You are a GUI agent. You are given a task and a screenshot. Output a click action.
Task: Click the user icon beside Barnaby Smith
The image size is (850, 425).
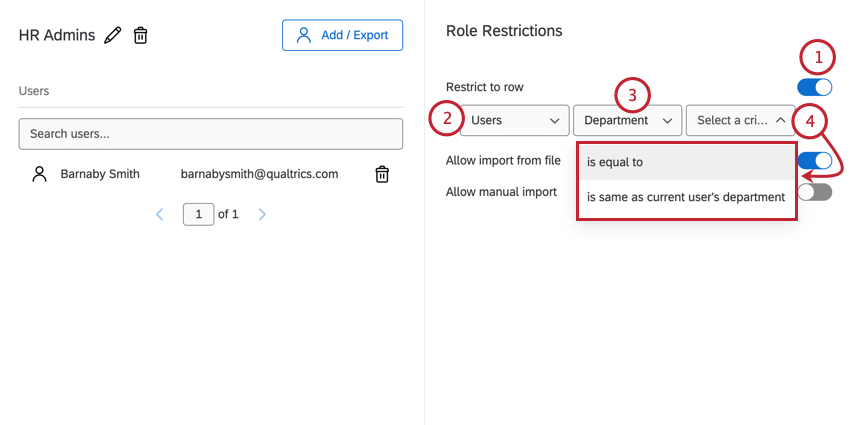tap(40, 174)
